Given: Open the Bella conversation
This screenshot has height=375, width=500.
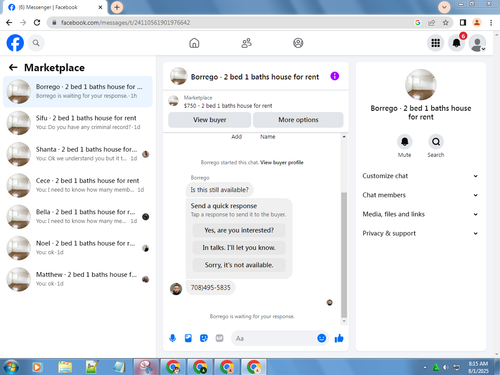Looking at the screenshot, I should tap(78, 217).
